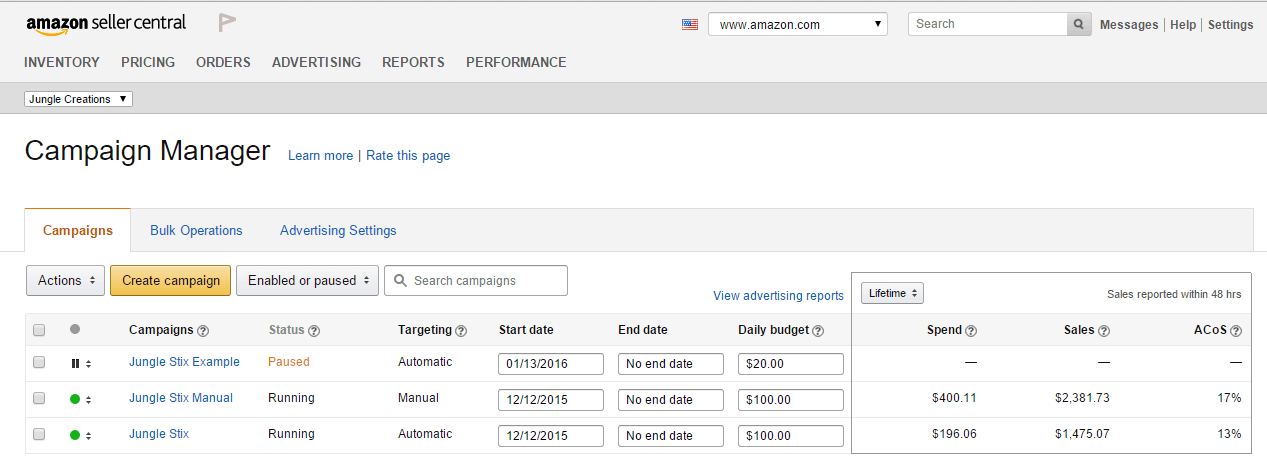This screenshot has width=1267, height=461.
Task: Click the flag icon beside the logo
Action: tap(227, 23)
